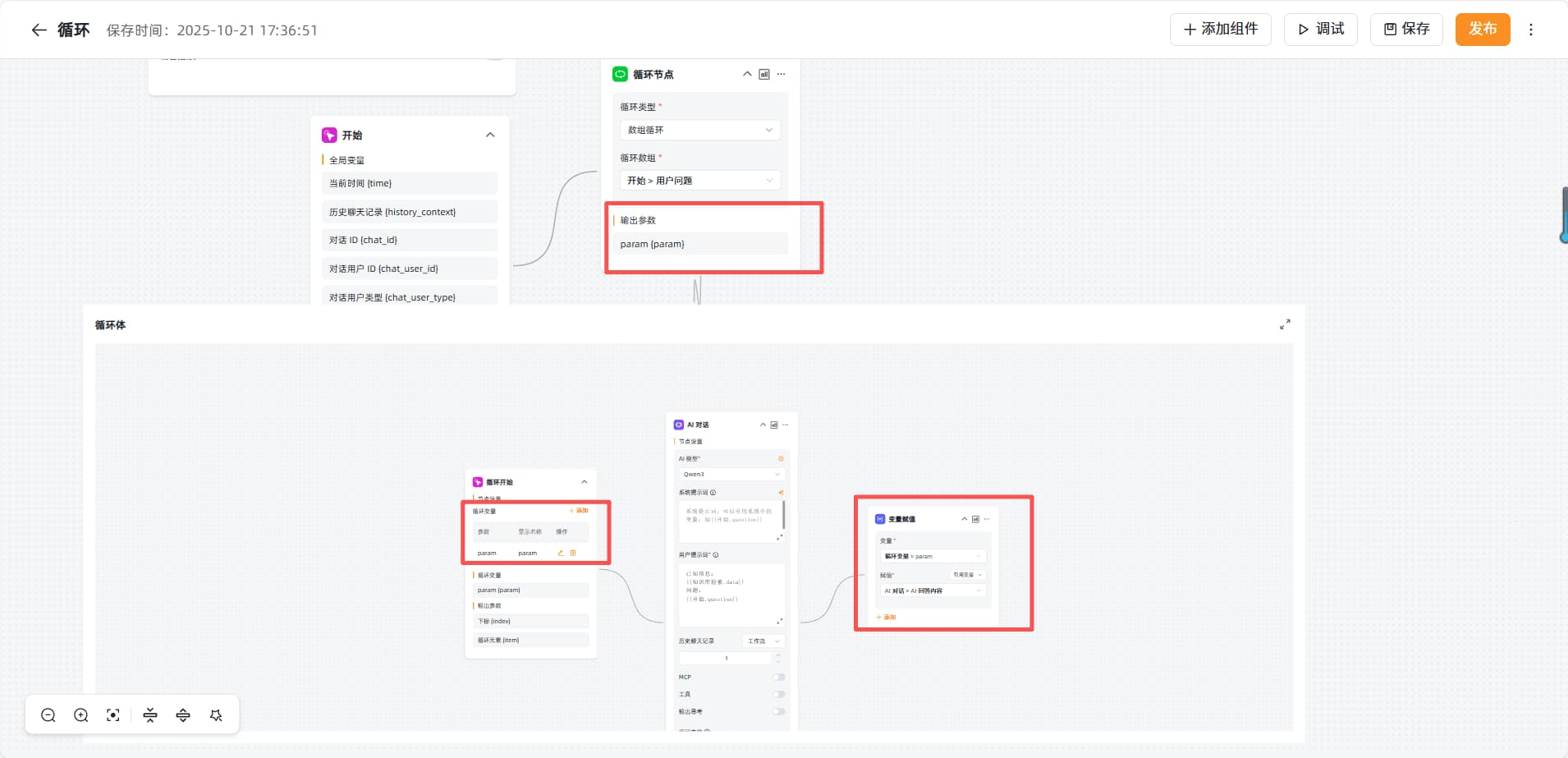
Task: Open the more options menu at top right
Action: [x=1530, y=30]
